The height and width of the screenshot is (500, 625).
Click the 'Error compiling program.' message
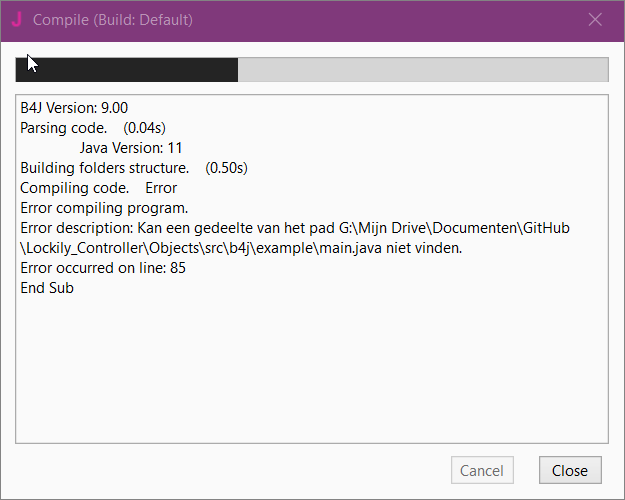coord(104,208)
